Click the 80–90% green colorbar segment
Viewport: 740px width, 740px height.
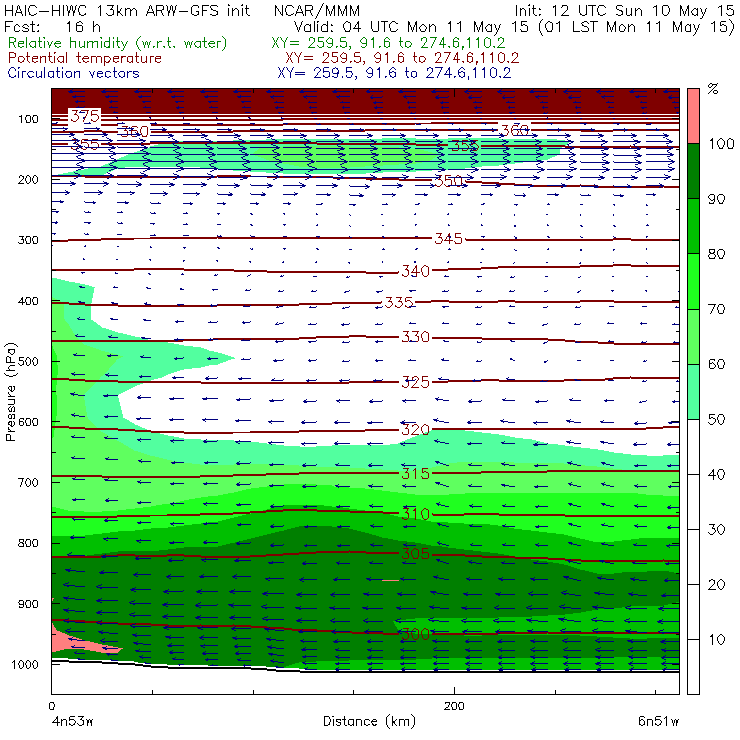[x=693, y=226]
